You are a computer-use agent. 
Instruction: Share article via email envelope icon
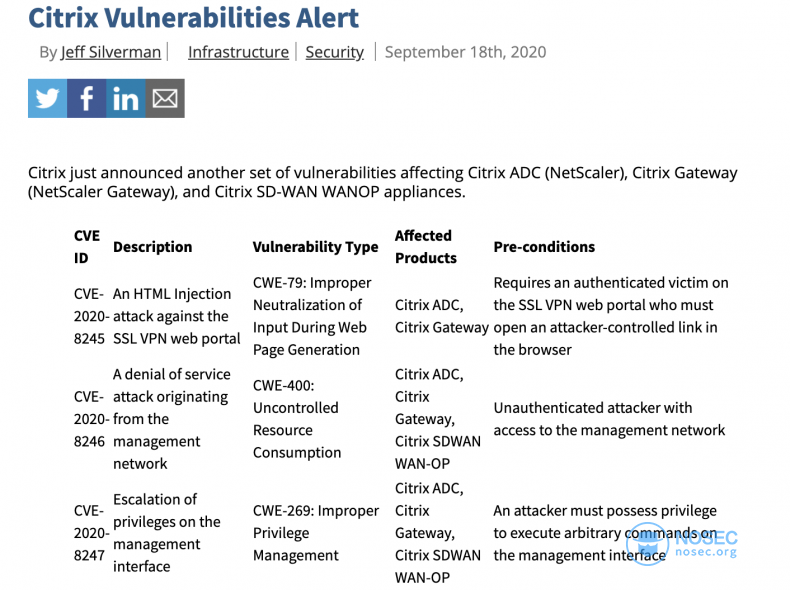pos(165,98)
